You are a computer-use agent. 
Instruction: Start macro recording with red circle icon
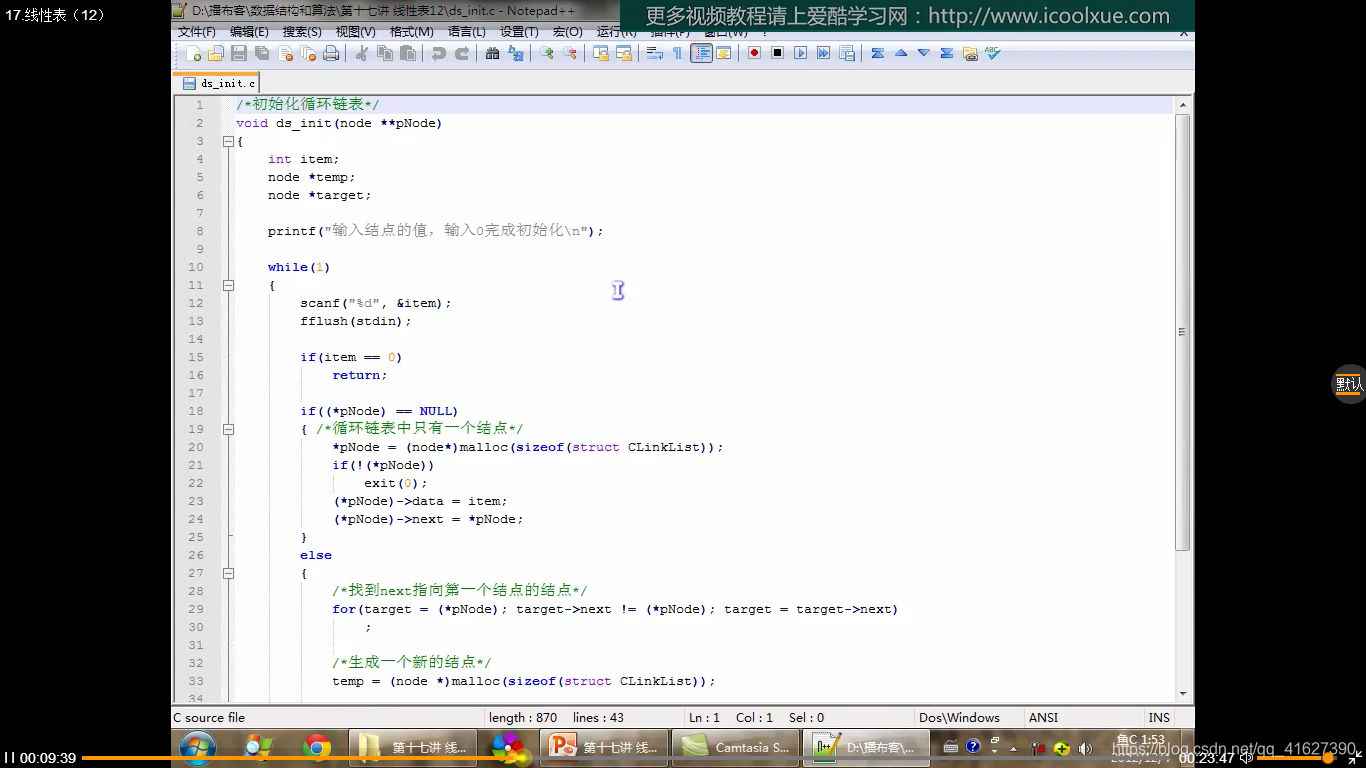[754, 53]
